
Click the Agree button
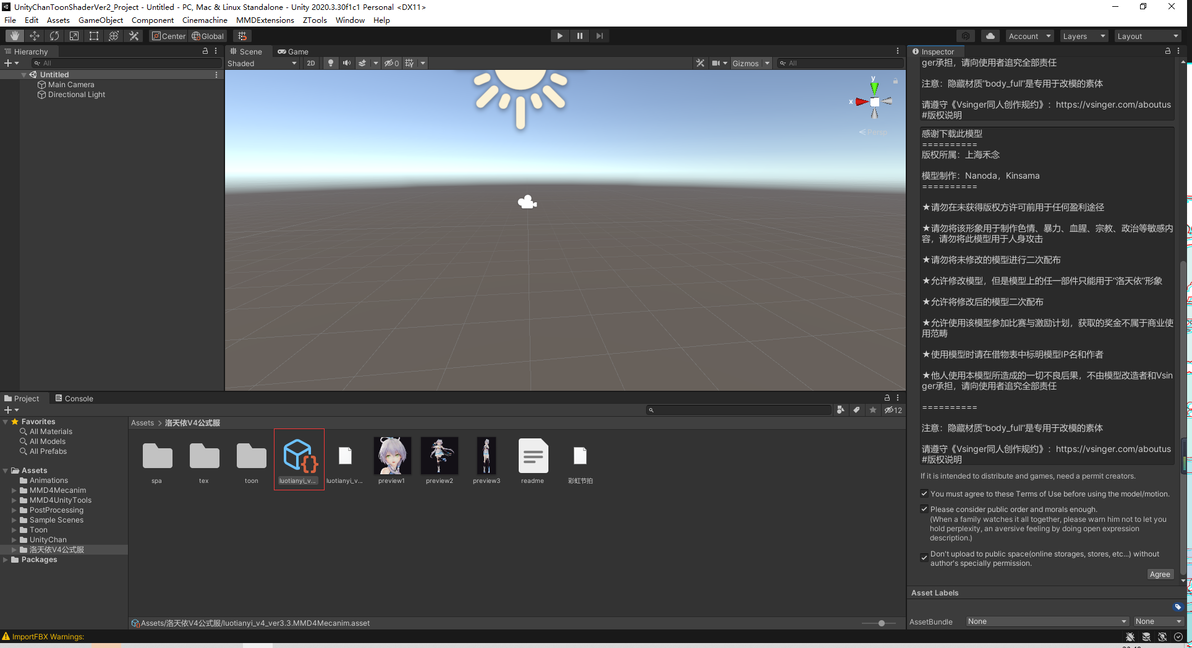[x=1159, y=574]
